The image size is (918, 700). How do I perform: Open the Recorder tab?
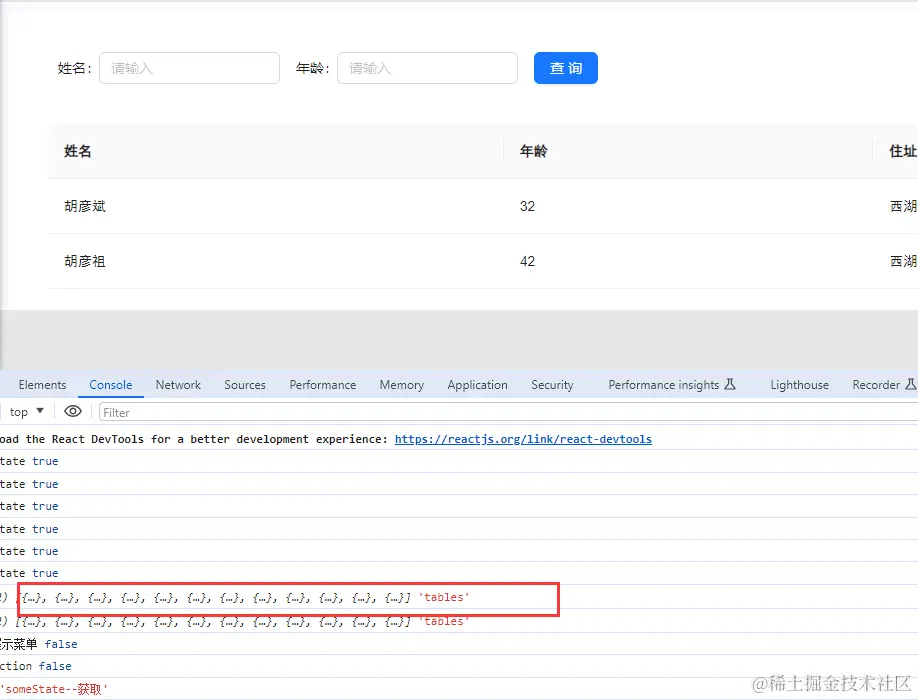click(x=883, y=385)
